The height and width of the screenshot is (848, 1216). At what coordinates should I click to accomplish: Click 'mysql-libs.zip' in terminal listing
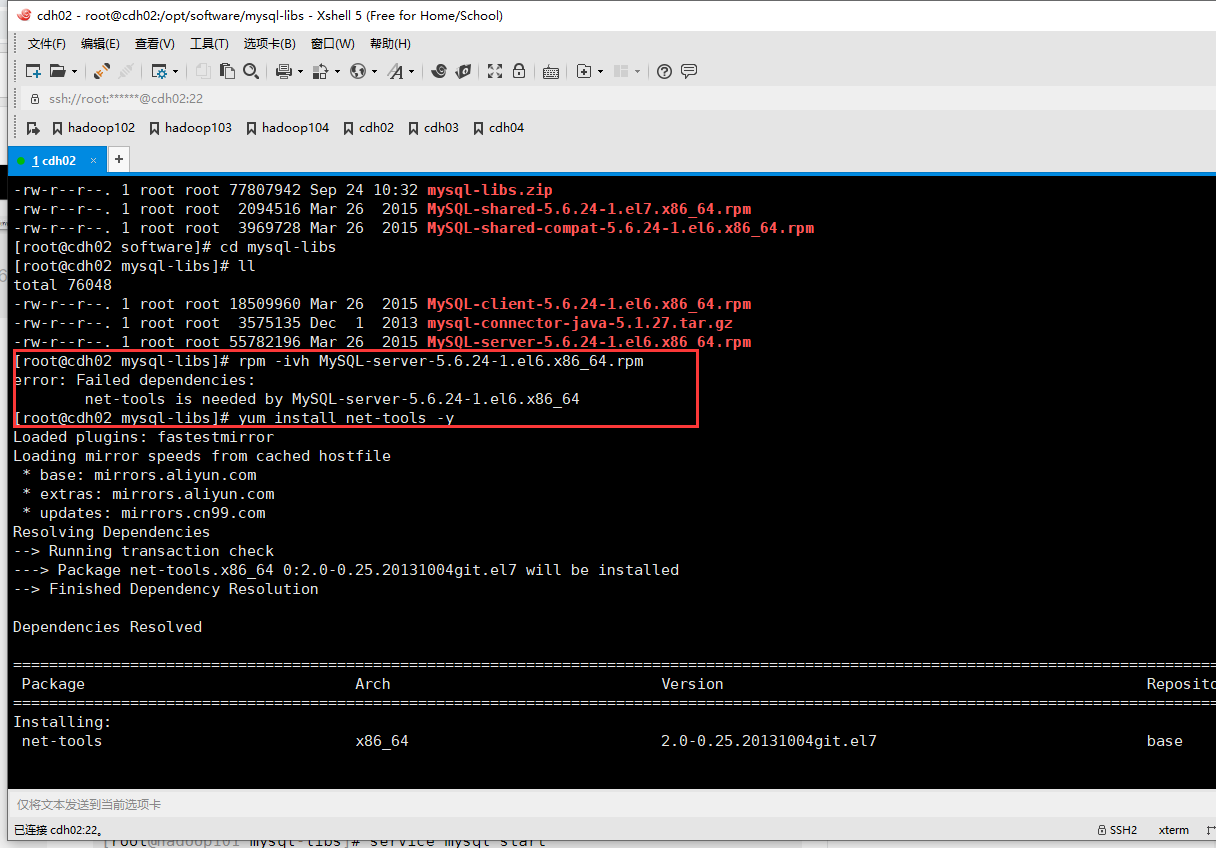point(490,190)
